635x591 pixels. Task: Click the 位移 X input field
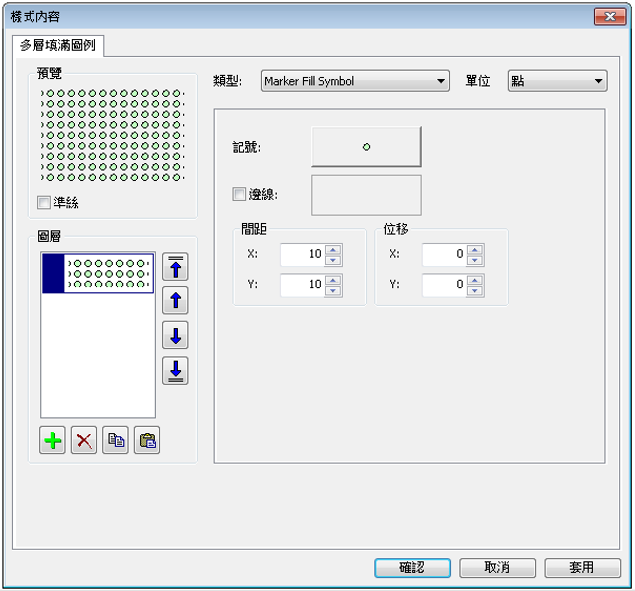tap(444, 255)
